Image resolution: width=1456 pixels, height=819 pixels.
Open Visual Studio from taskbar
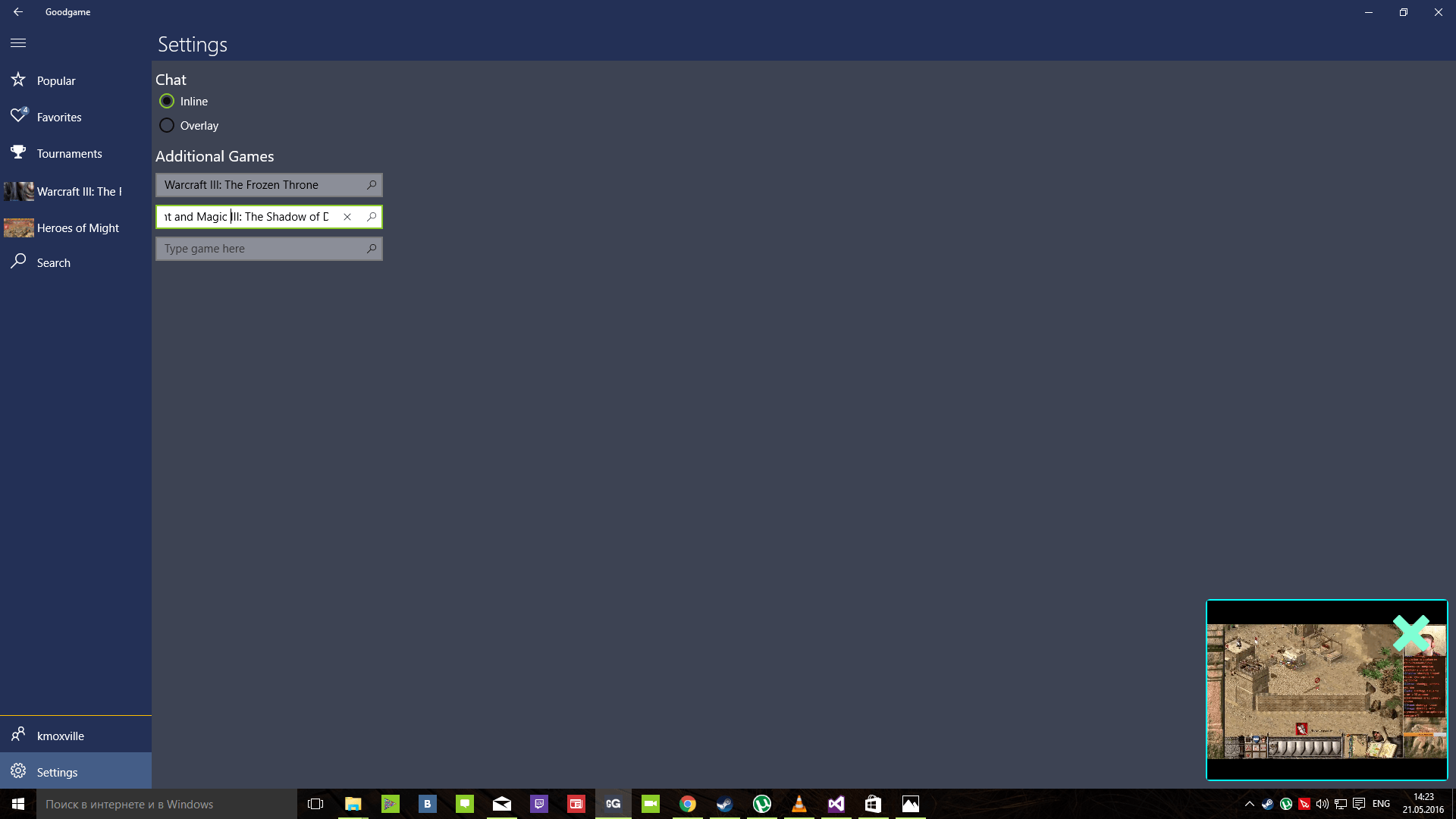click(x=836, y=804)
